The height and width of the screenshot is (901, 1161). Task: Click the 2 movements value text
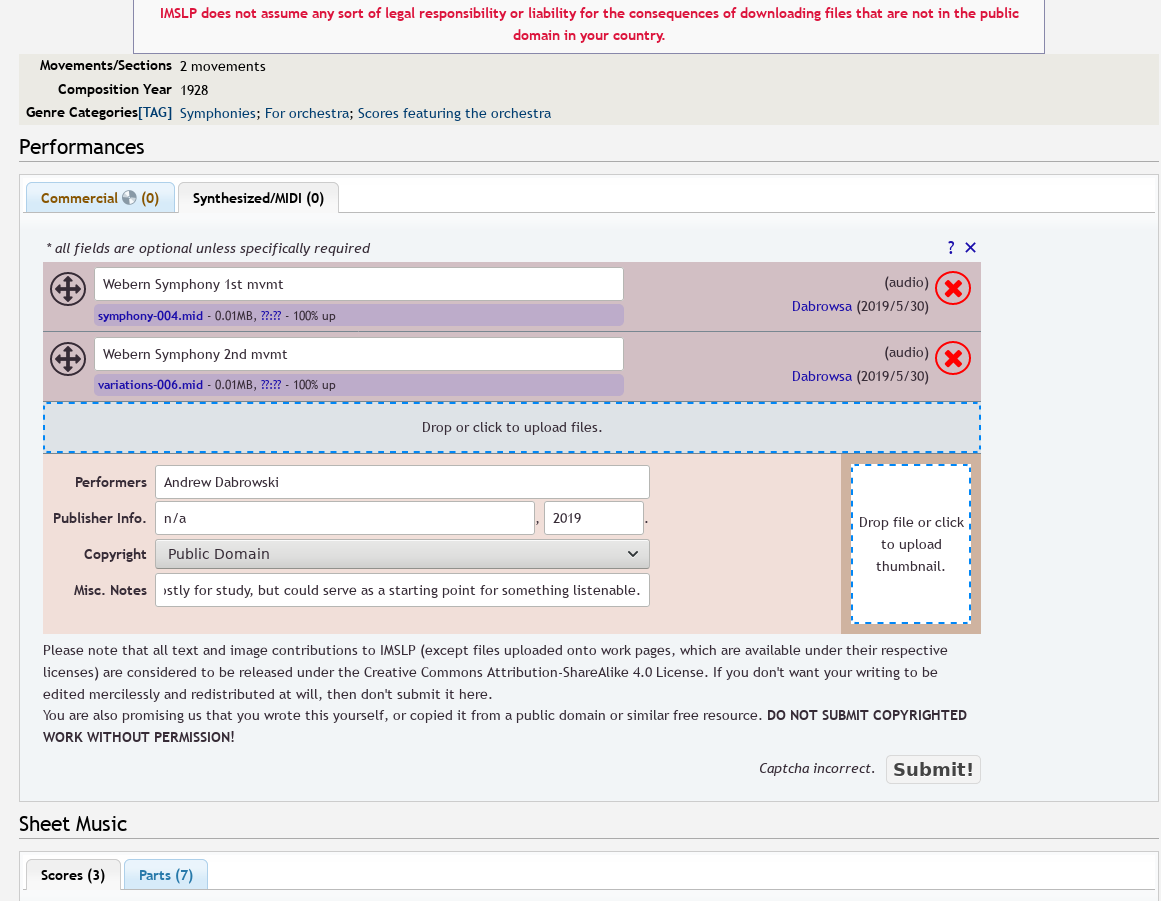223,66
